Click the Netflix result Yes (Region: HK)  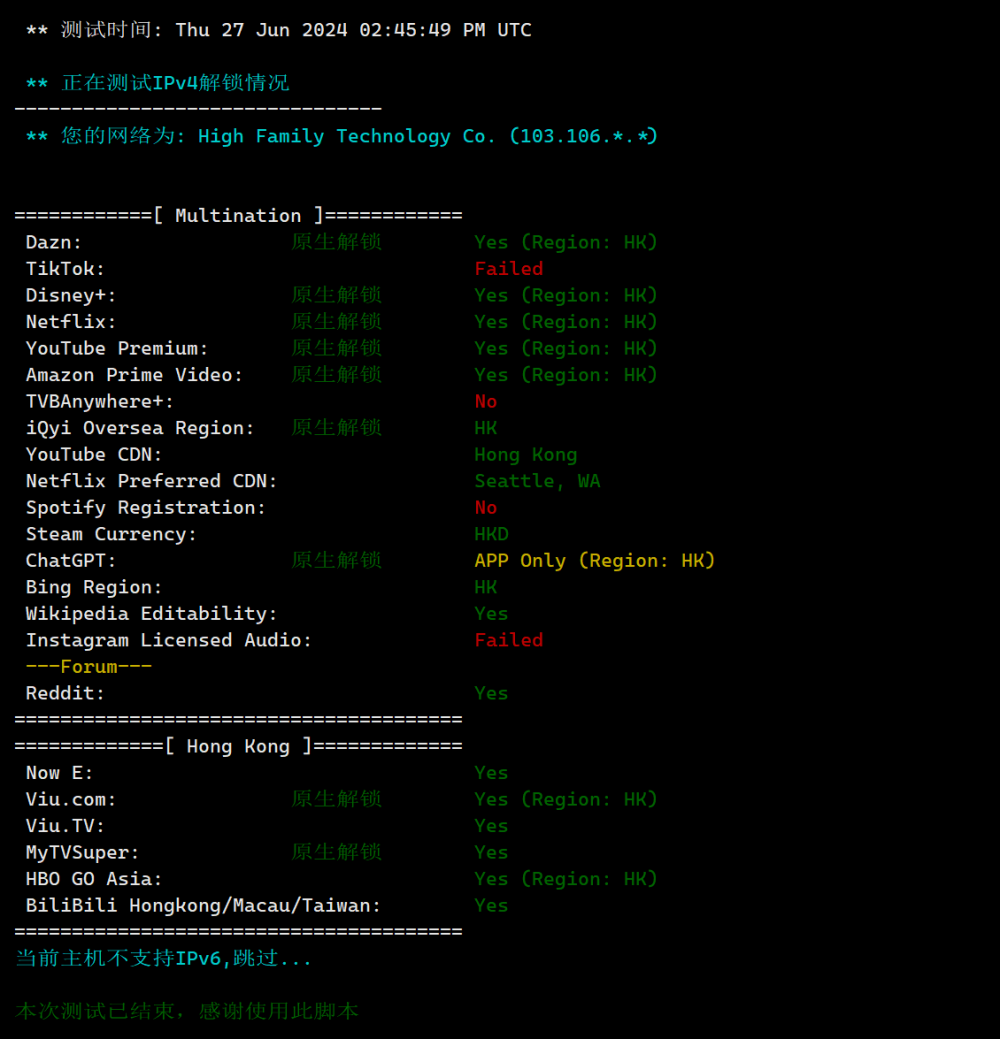(x=565, y=322)
